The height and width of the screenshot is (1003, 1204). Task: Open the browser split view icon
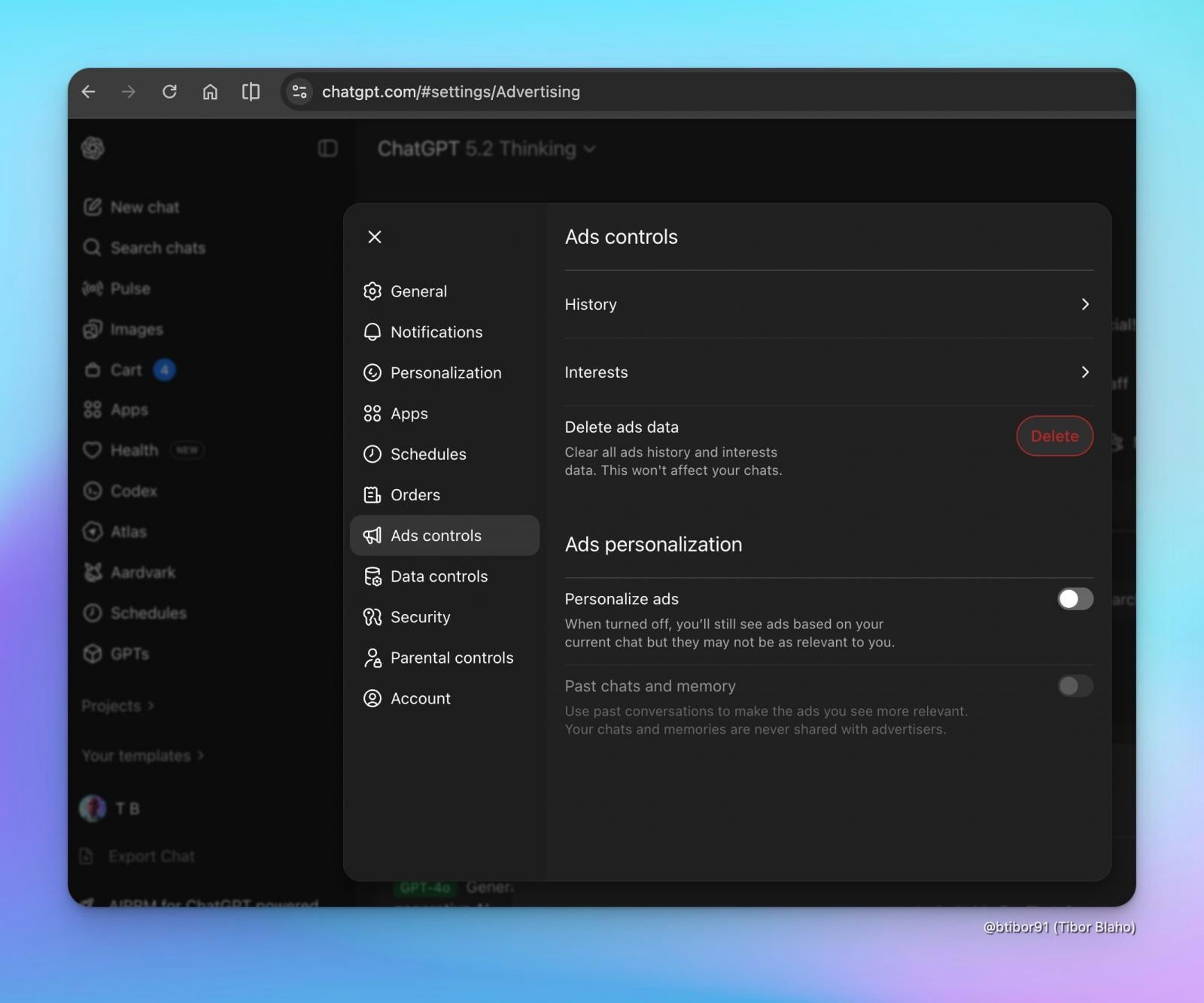[x=251, y=92]
